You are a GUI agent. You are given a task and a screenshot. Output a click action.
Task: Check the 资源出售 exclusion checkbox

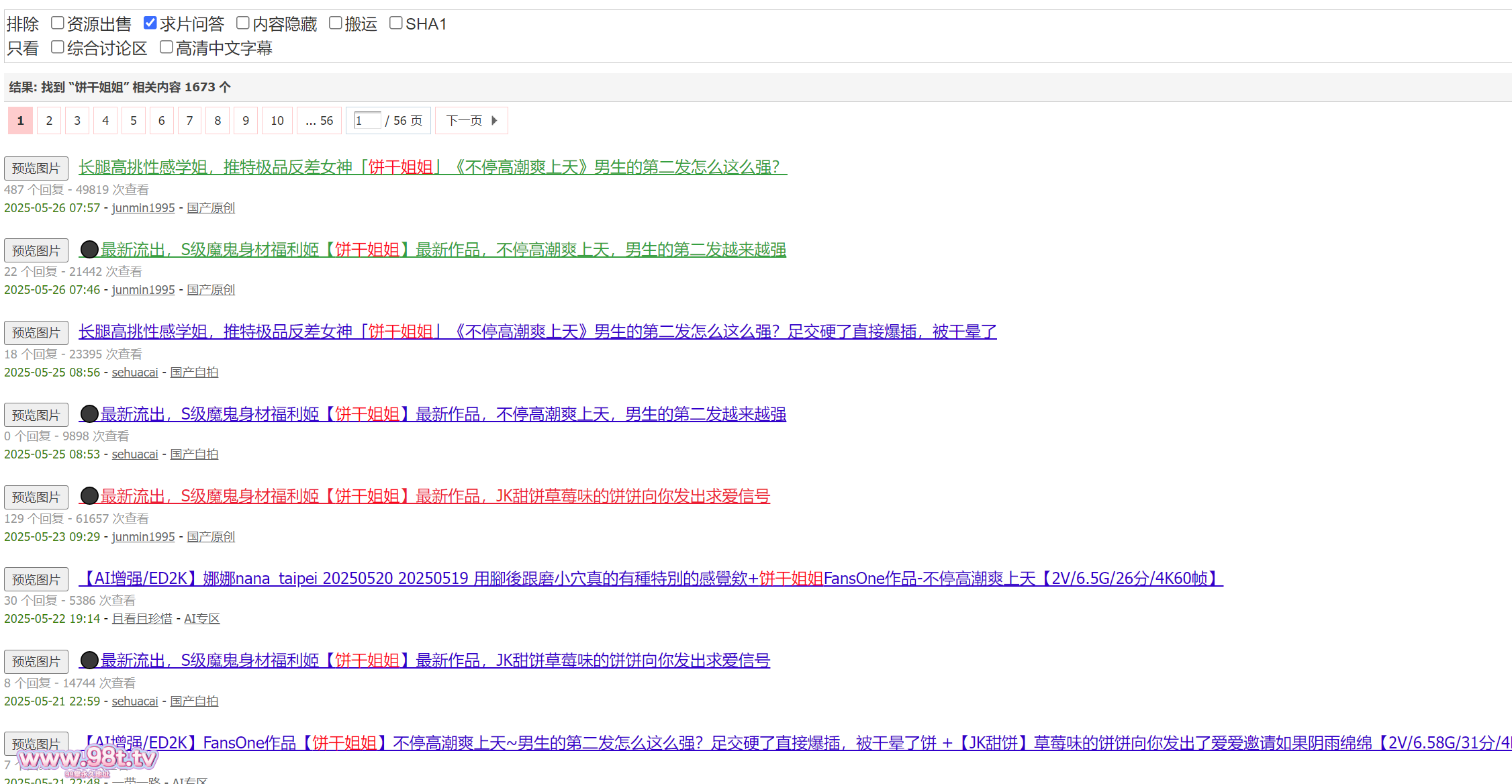tap(58, 23)
